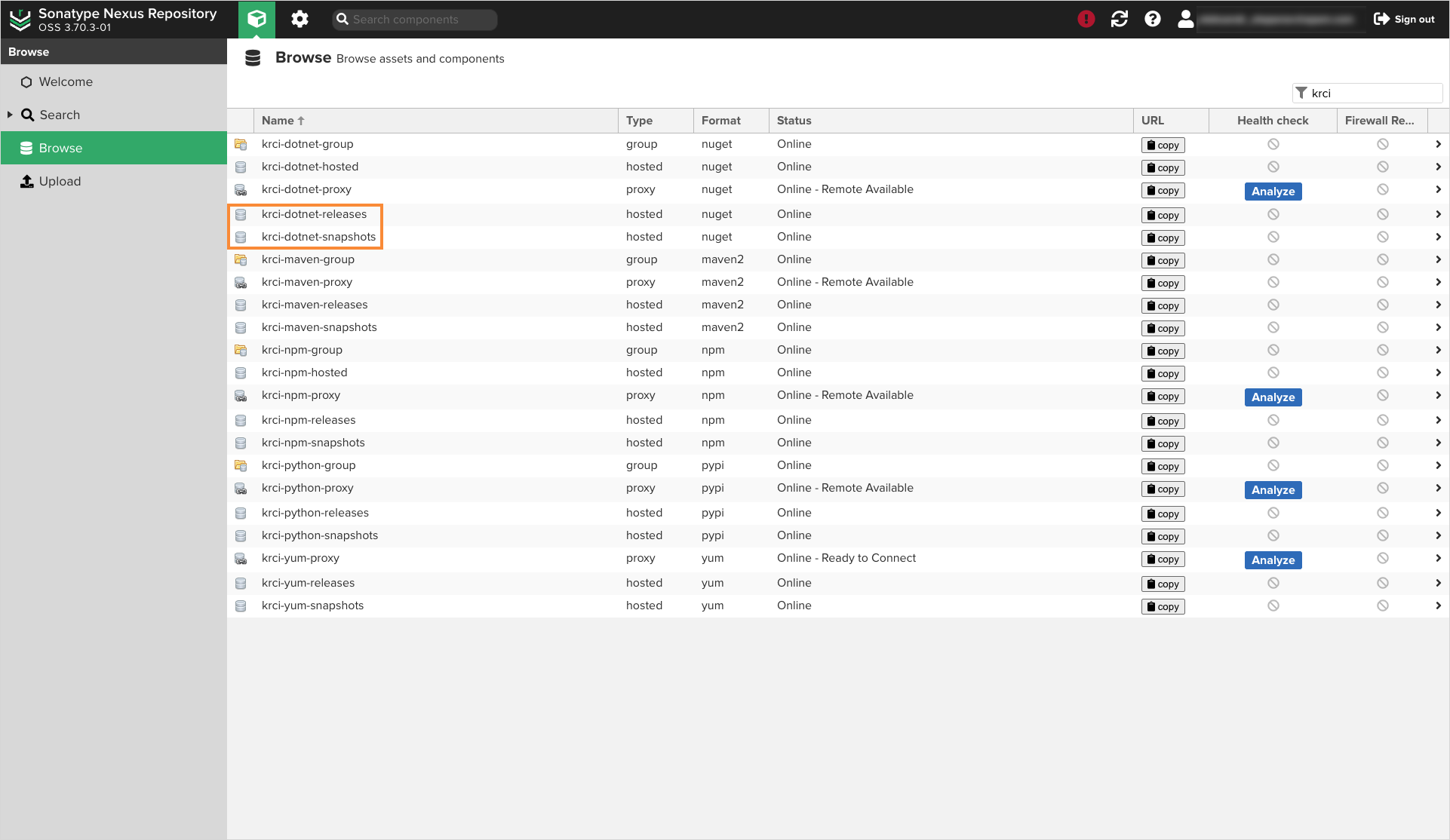This screenshot has width=1450, height=840.
Task: Click the health check prohibited icon for krci-npm-hosted
Action: point(1273,372)
